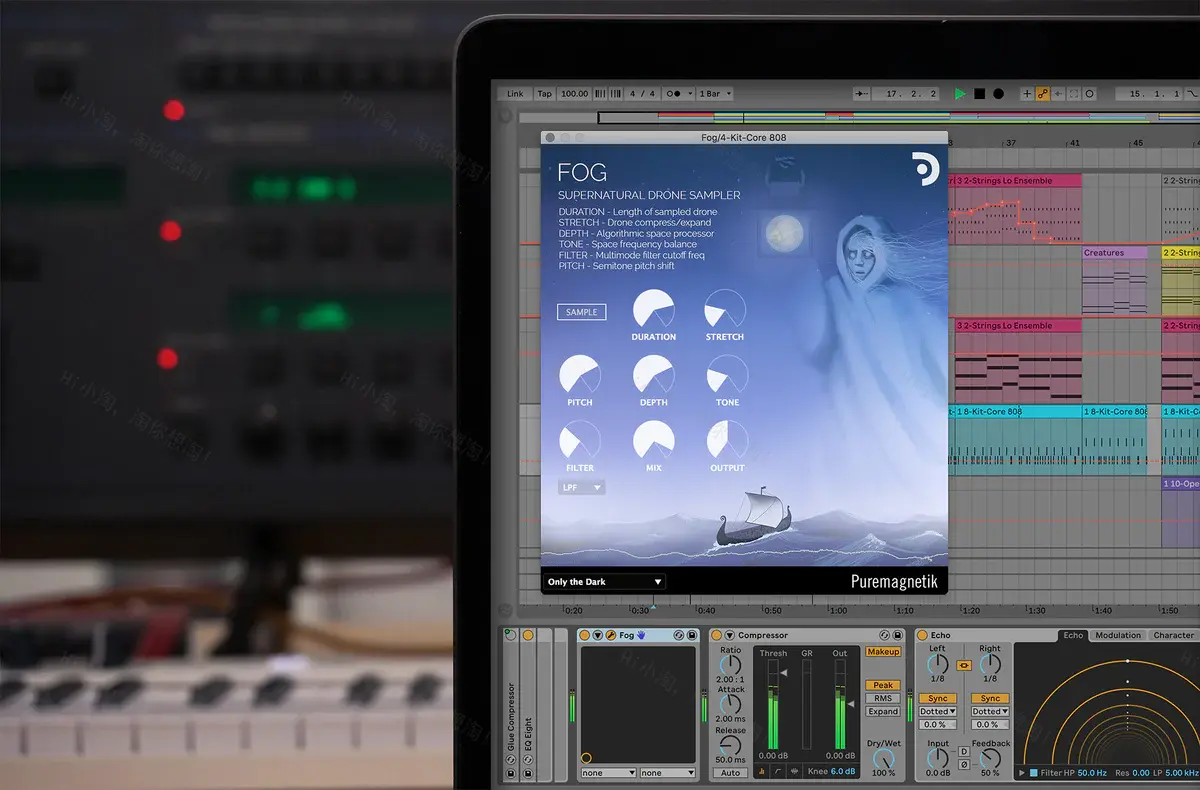Select the Compressor transfer curve view icon
The height and width of the screenshot is (790, 1200).
(x=777, y=772)
